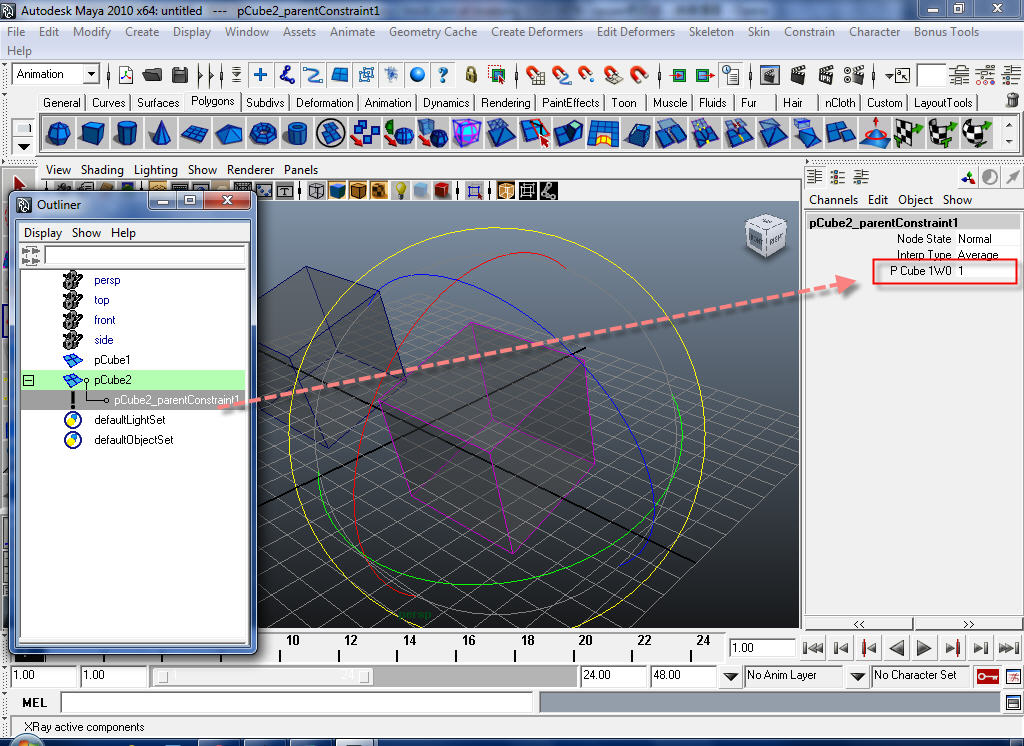Viewport: 1024px width, 746px height.
Task: Toggle snap to points magnet
Action: pyautogui.click(x=586, y=75)
